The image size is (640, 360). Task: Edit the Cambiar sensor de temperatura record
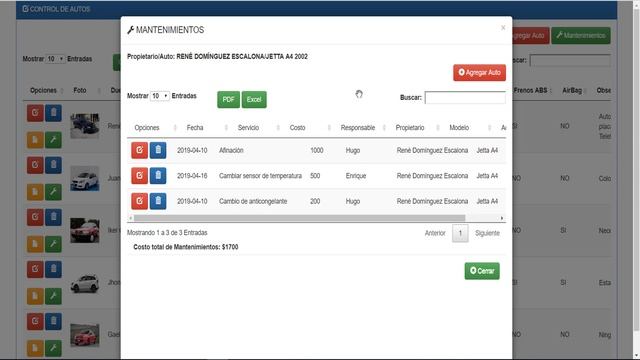click(x=139, y=176)
